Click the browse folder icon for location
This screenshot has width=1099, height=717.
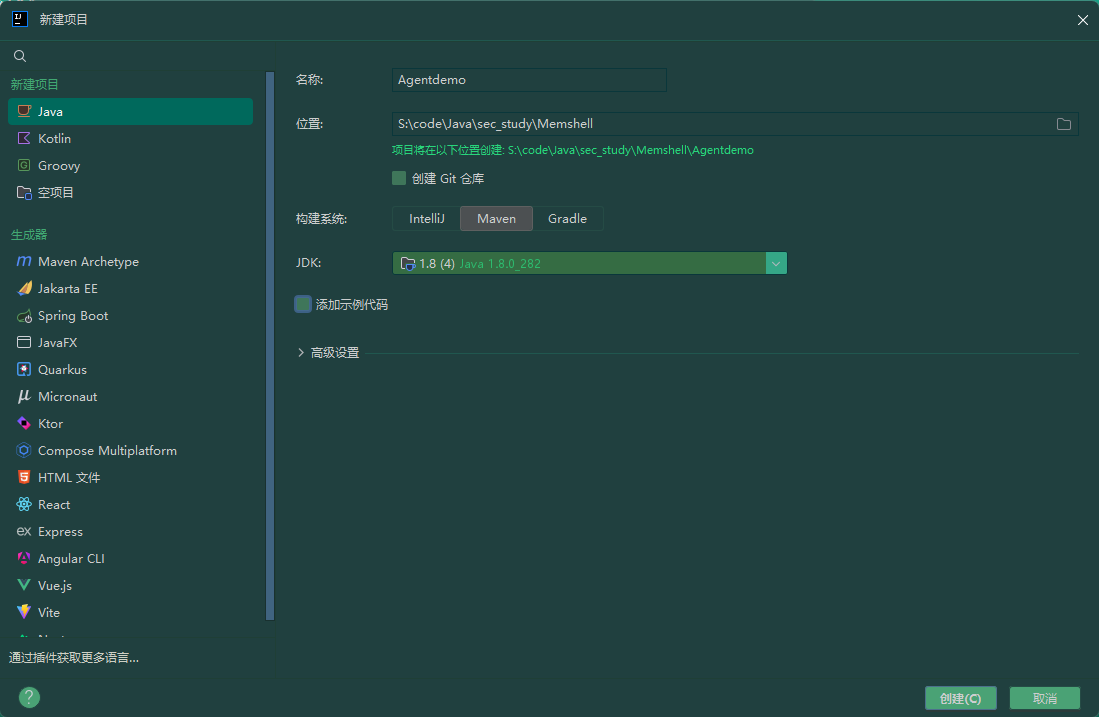point(1063,124)
